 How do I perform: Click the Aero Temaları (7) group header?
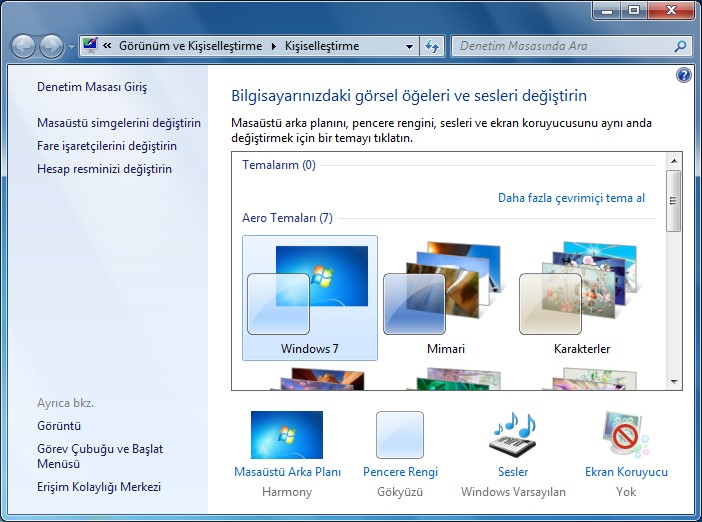tap(287, 218)
